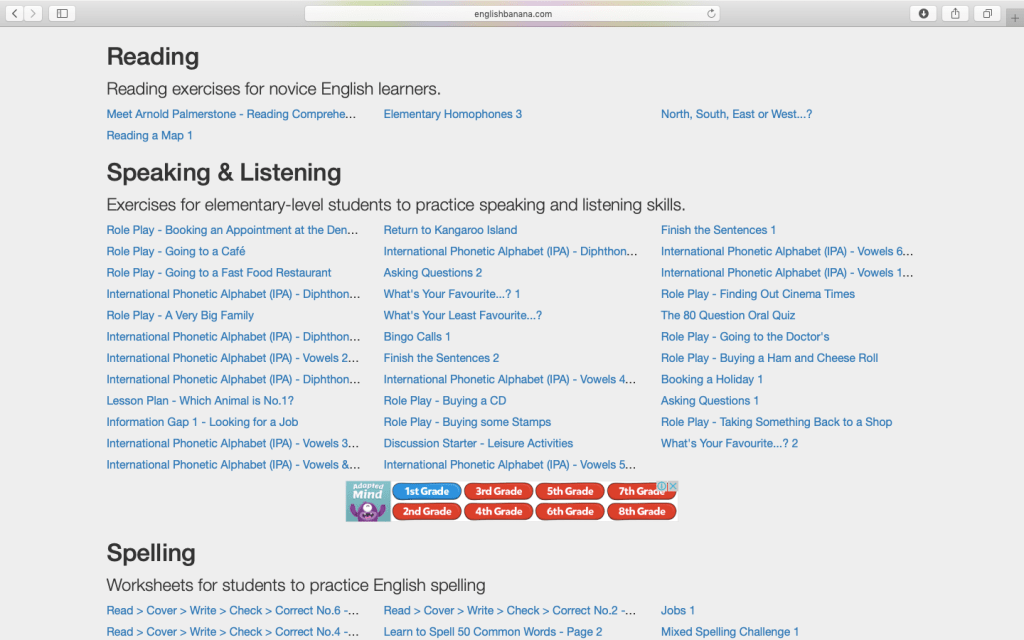Image resolution: width=1024 pixels, height=640 pixels.
Task: Go back to the previous page
Action: [16, 13]
